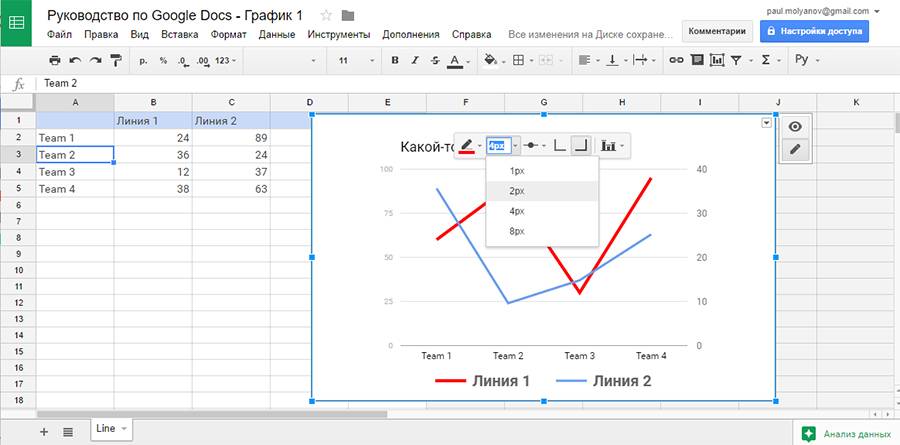Assign series to right axis

pos(581,146)
